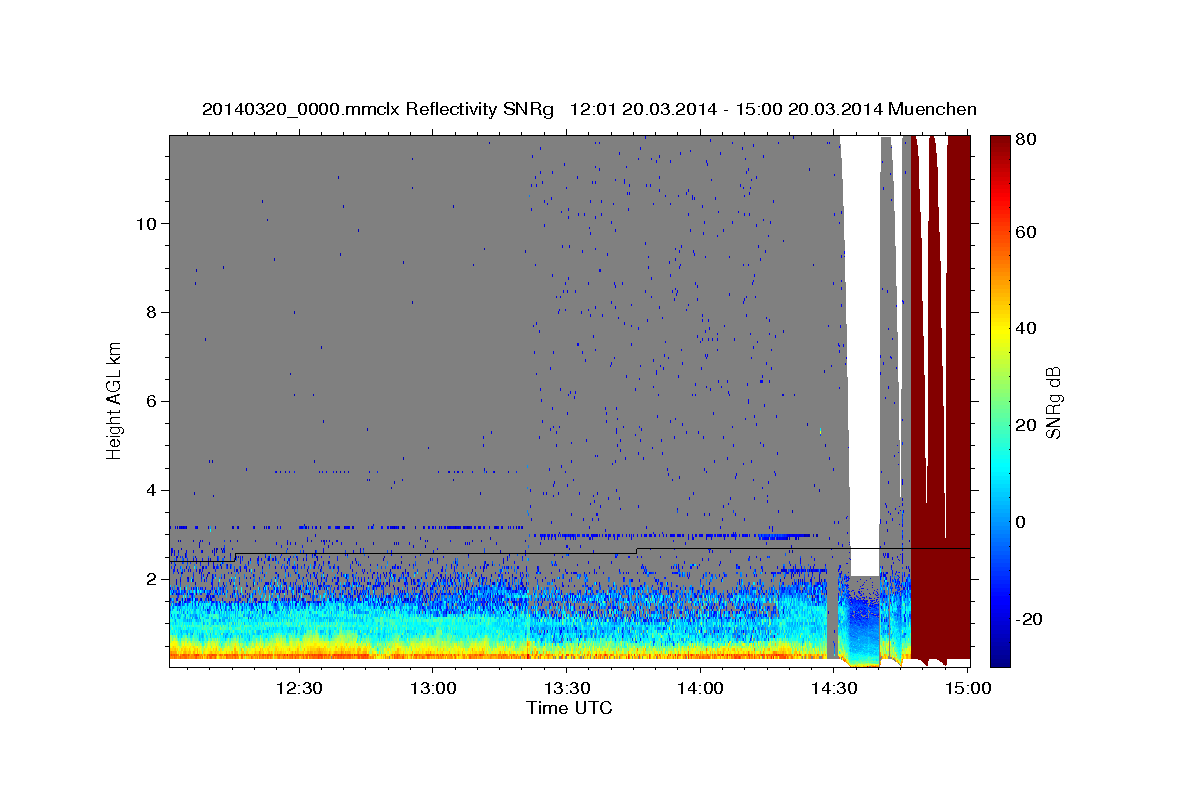Click the 'Time UTC' axis label
The image size is (1200, 800).
(569, 708)
